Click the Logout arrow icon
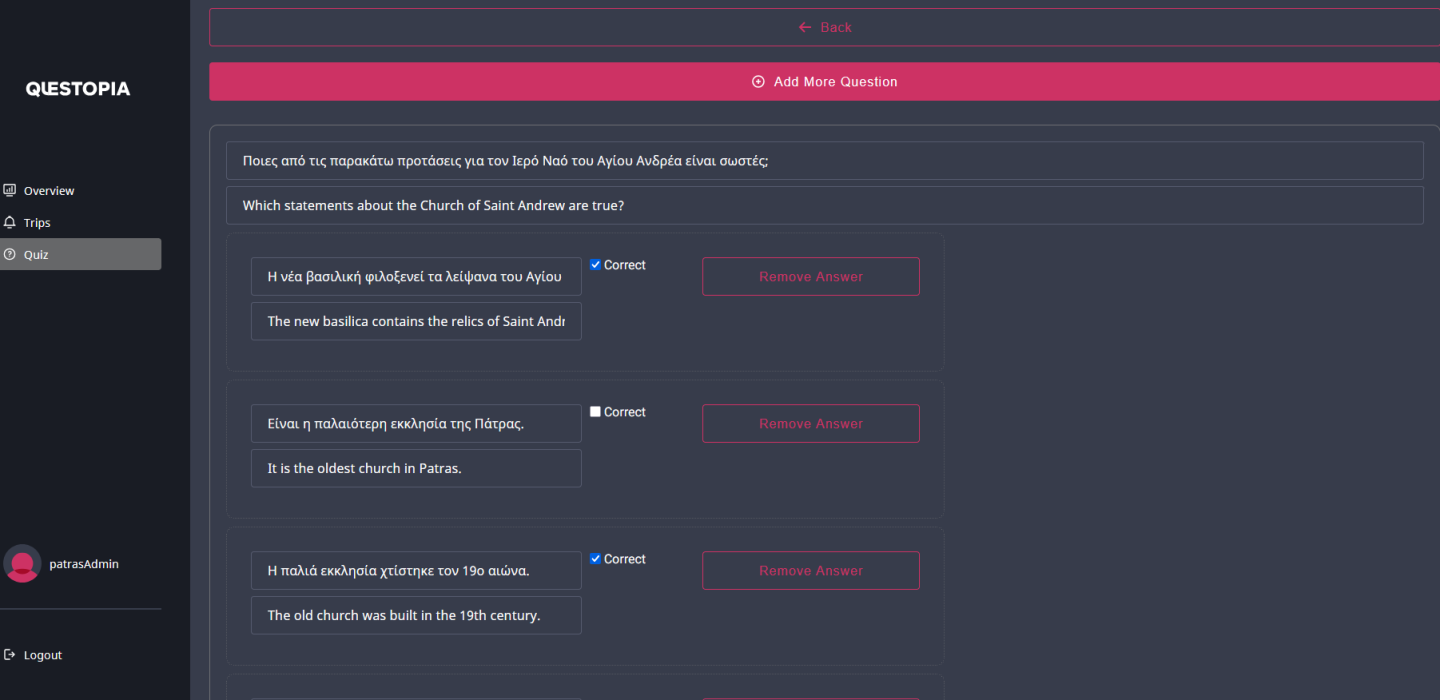The height and width of the screenshot is (700, 1440). click(10, 655)
